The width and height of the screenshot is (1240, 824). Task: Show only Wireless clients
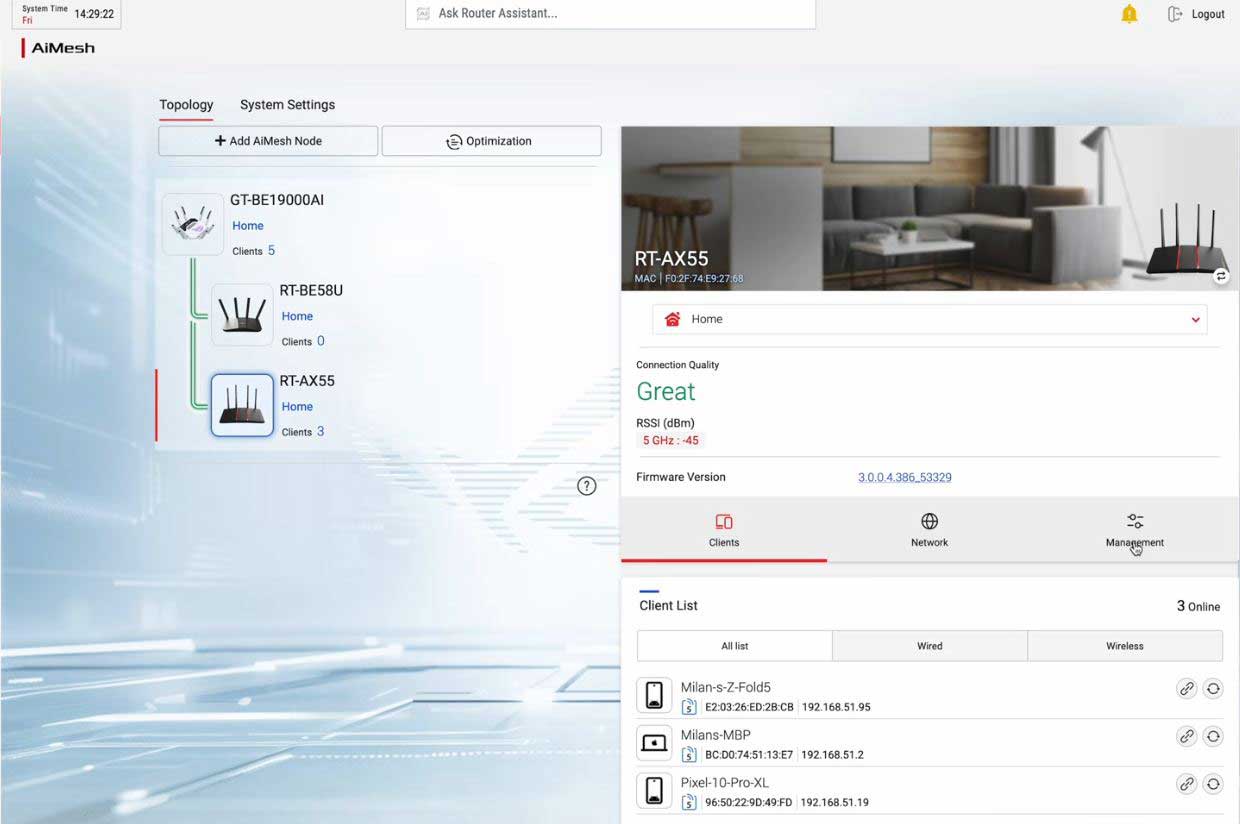(1125, 646)
